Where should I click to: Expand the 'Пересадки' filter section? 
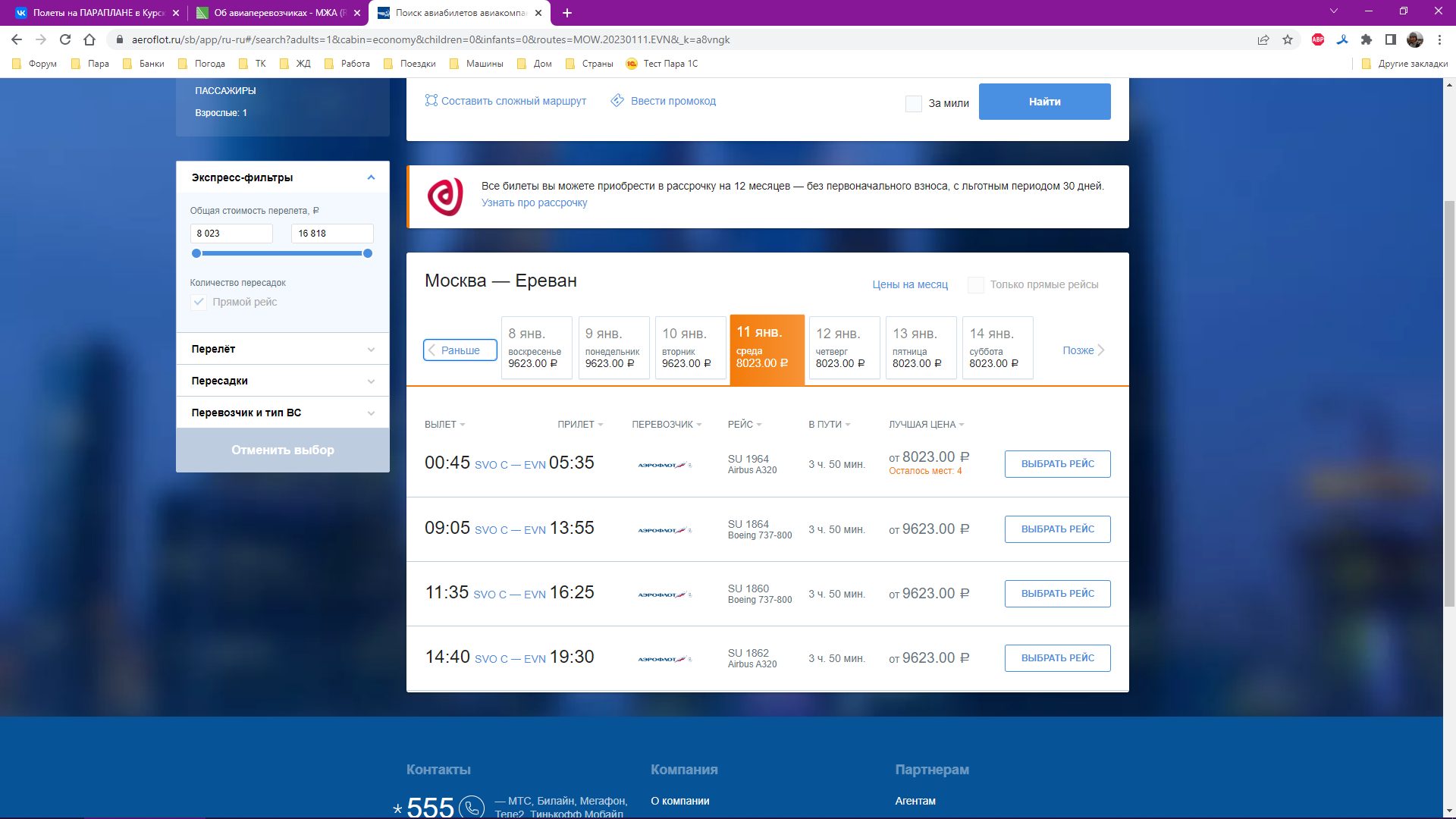point(282,381)
